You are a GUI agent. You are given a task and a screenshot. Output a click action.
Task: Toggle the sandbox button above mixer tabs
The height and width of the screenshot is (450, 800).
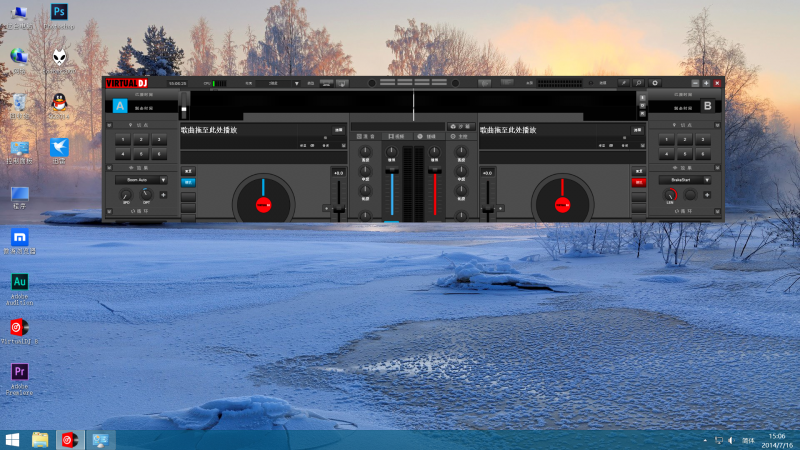pyautogui.click(x=461, y=126)
